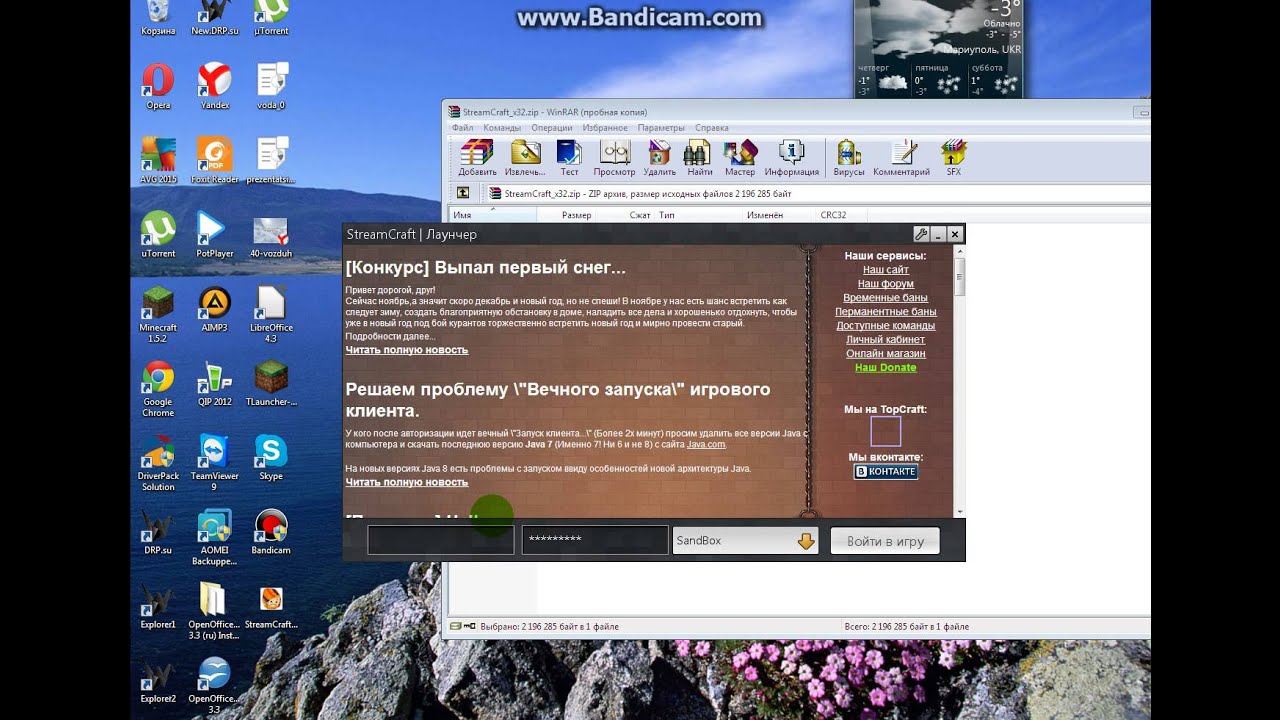Image resolution: width=1280 pixels, height=720 pixels.
Task: Select the AOMEI Backupper desktop icon
Action: 215,537
